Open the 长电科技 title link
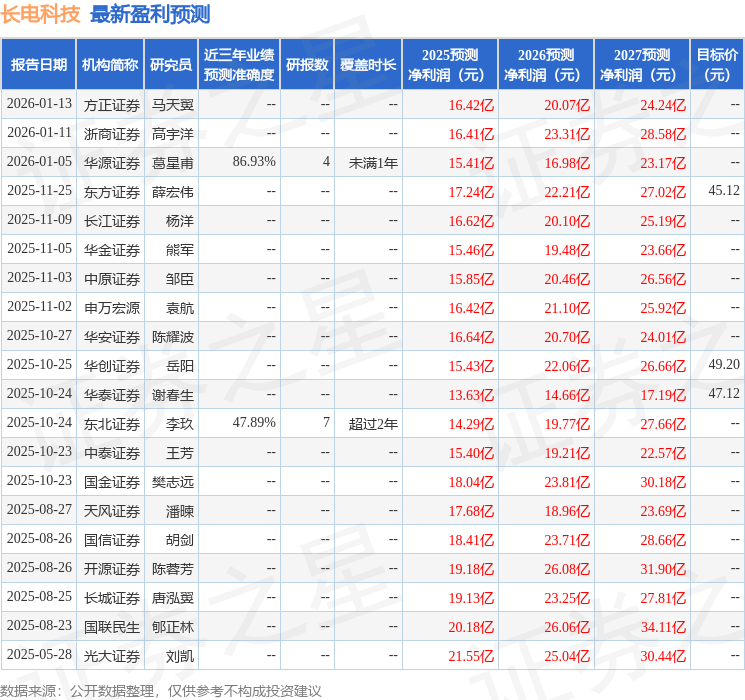Image resolution: width=745 pixels, height=700 pixels. (40, 14)
